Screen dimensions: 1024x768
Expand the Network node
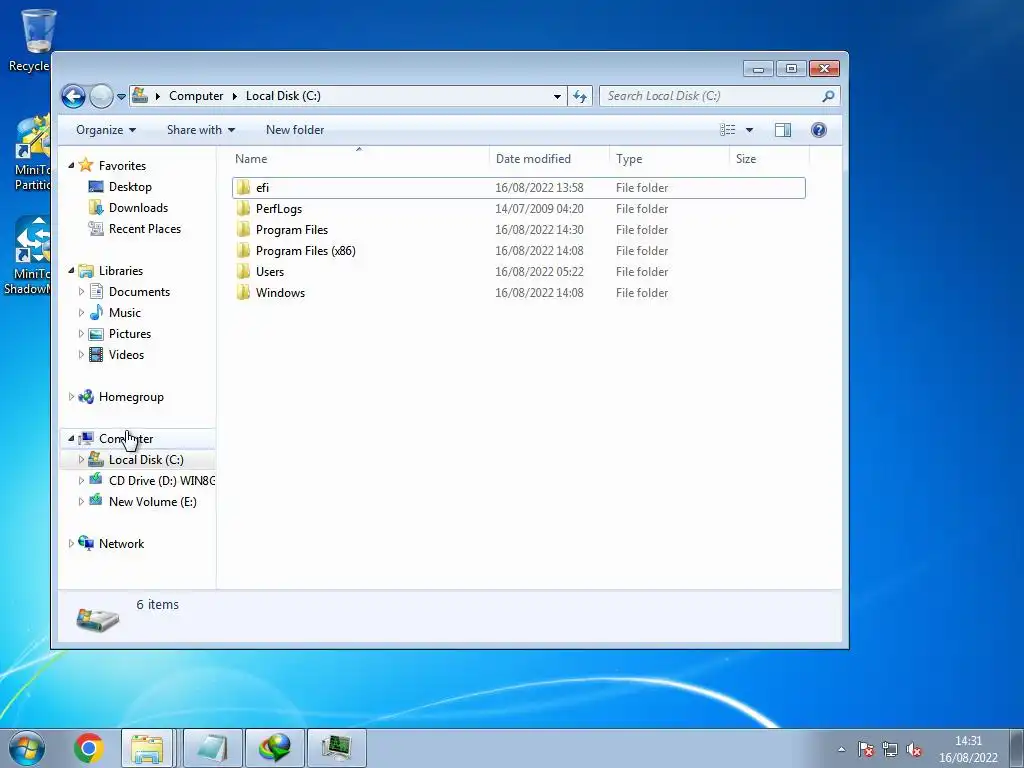[x=71, y=543]
